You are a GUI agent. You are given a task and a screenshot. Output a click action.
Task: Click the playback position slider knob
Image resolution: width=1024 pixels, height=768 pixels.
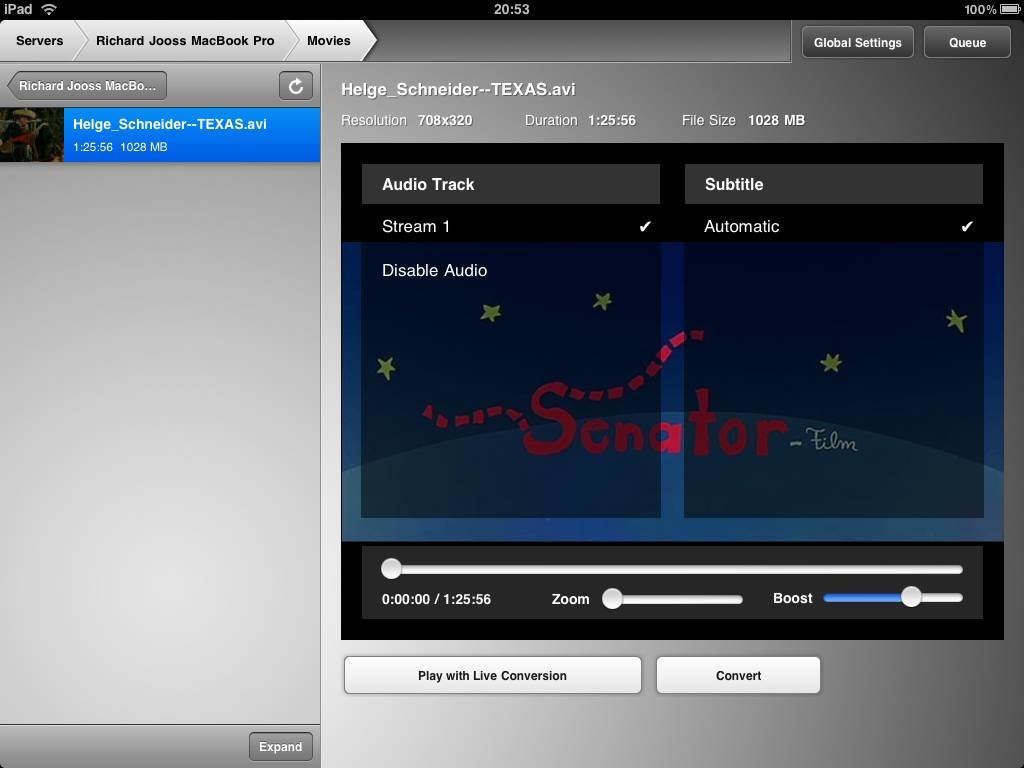391,568
